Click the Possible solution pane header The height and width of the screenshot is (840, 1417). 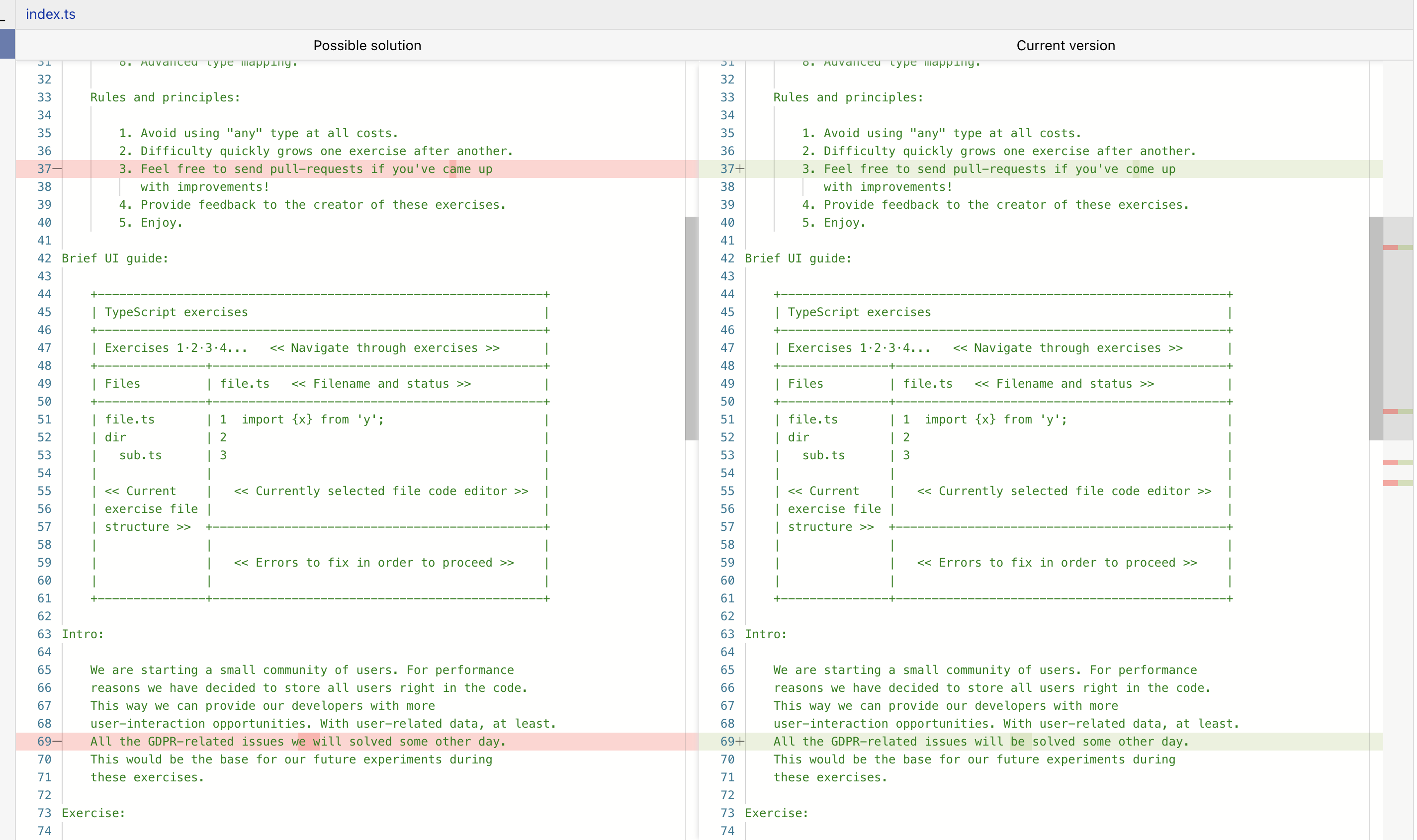tap(367, 45)
